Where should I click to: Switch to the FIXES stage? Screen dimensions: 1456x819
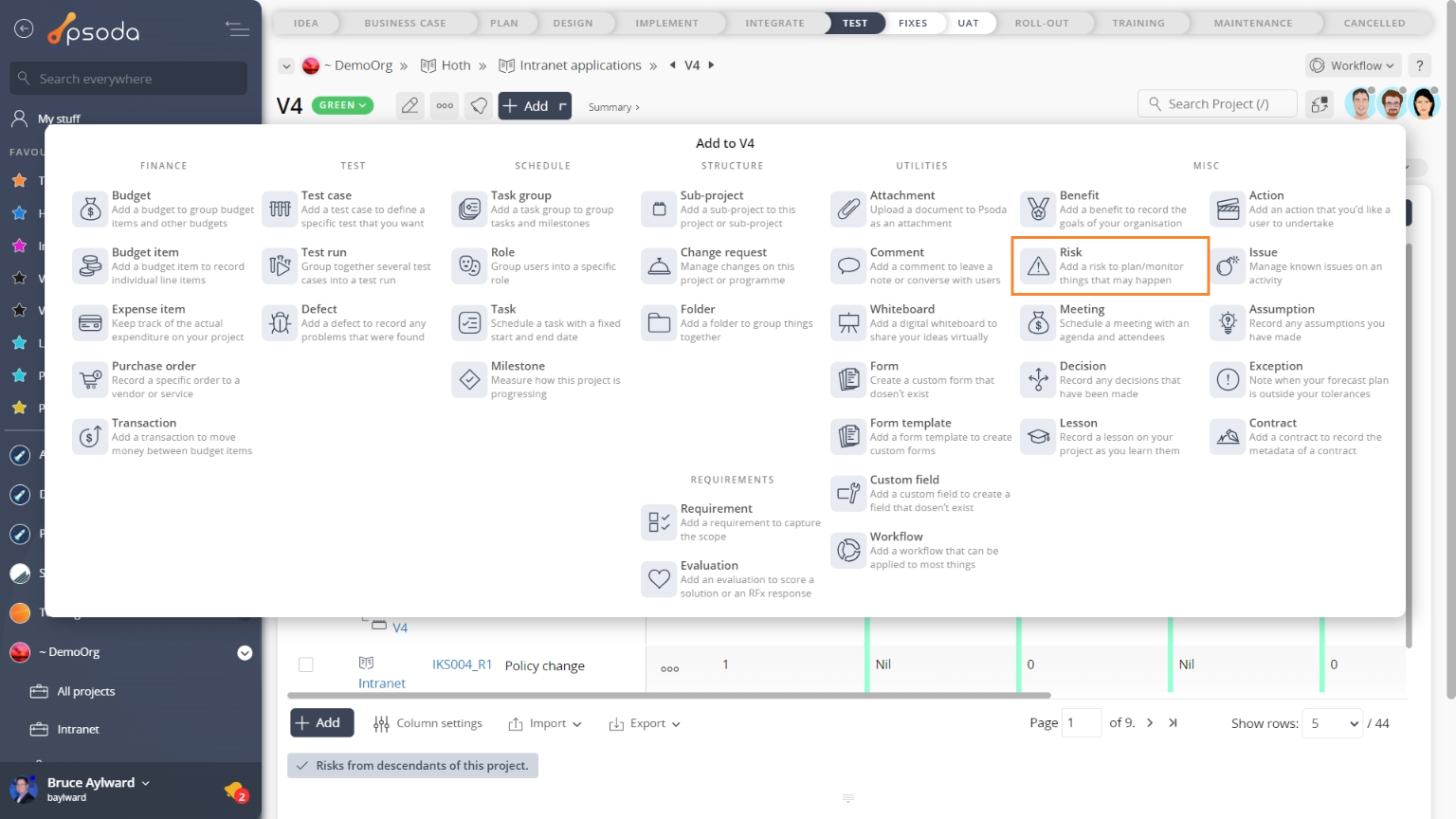pos(913,23)
